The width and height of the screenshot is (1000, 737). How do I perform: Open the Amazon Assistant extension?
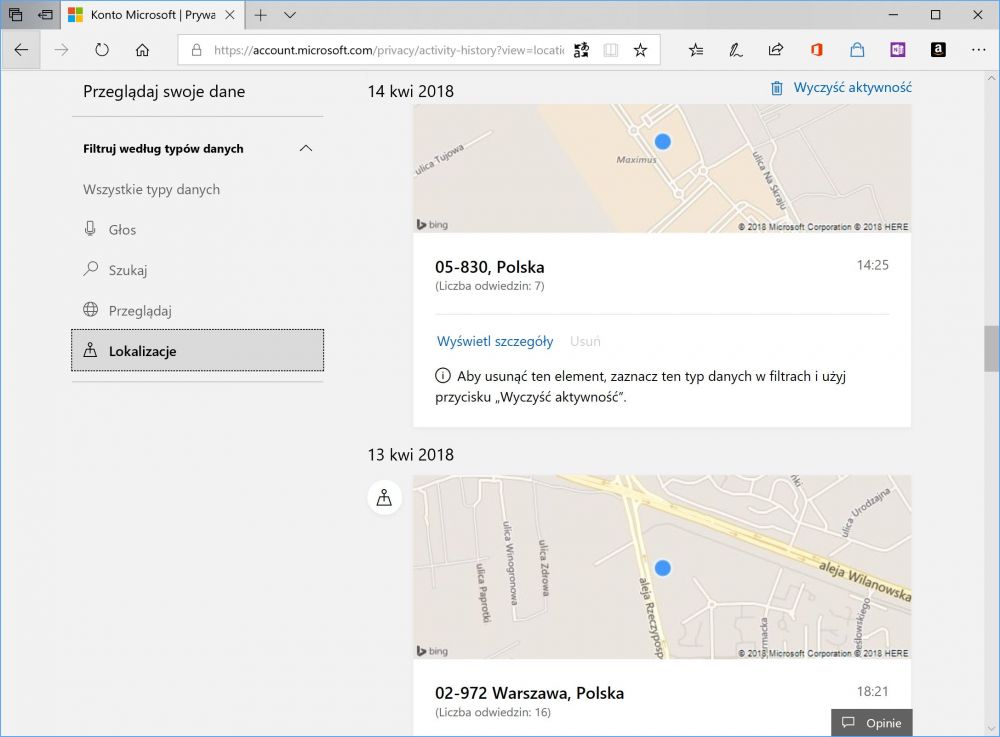pyautogui.click(x=938, y=50)
